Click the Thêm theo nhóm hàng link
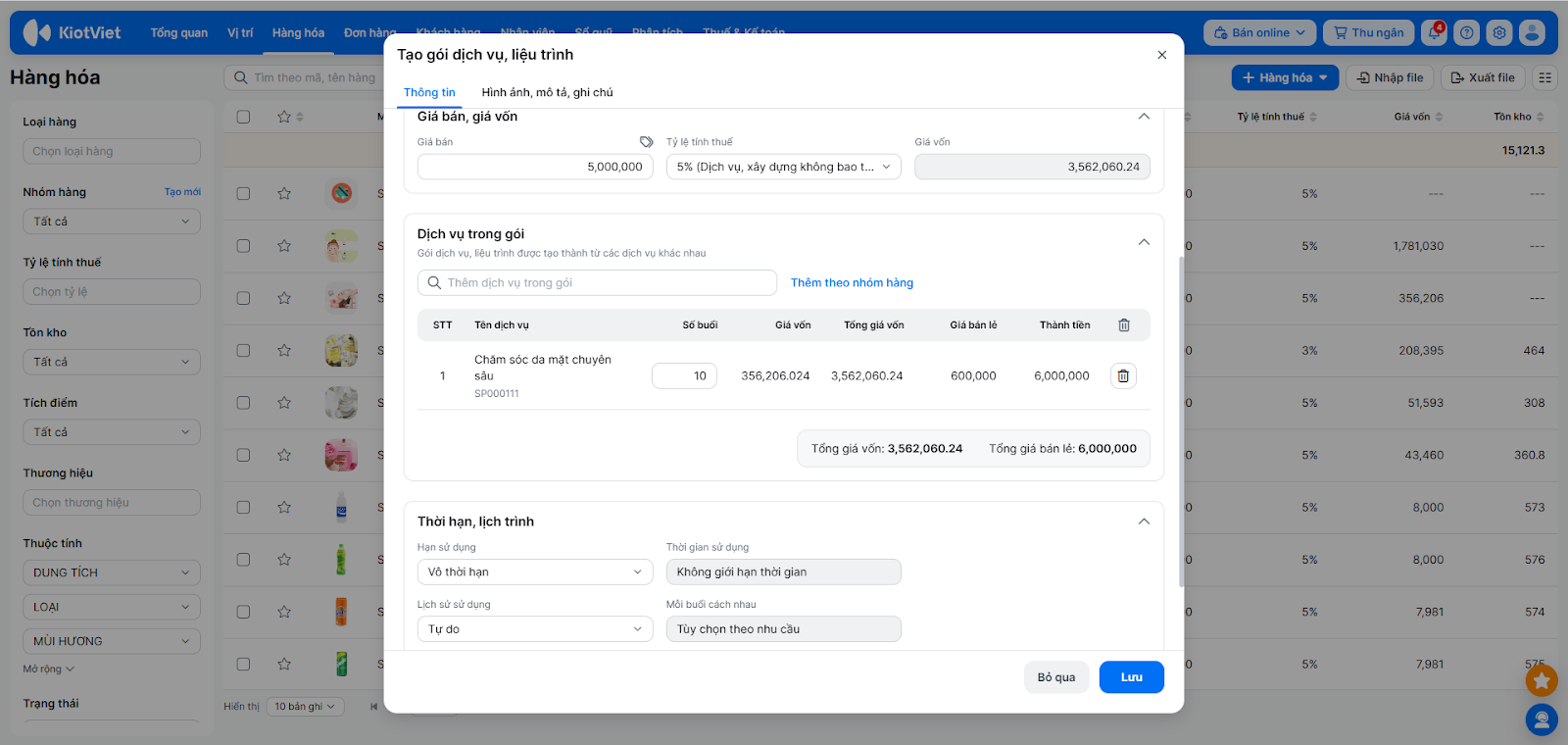 click(852, 282)
